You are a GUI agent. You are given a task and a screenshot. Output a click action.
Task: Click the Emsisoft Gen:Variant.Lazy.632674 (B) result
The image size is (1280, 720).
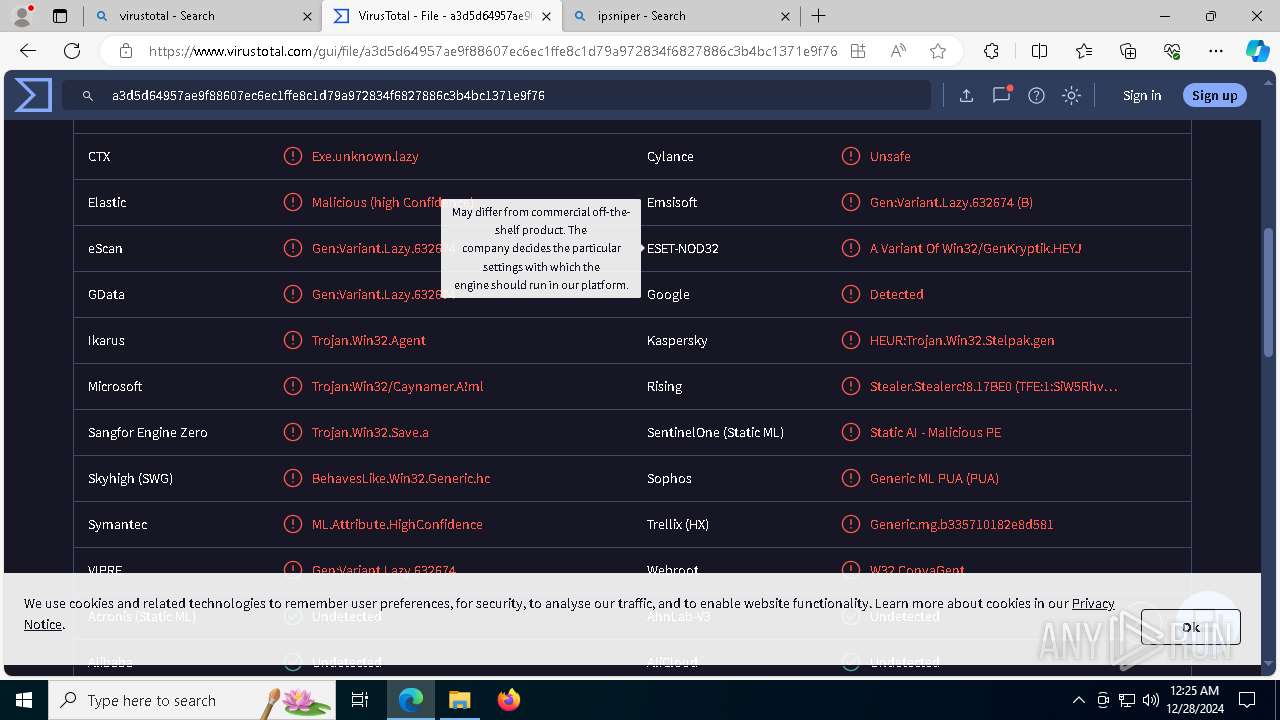[951, 202]
